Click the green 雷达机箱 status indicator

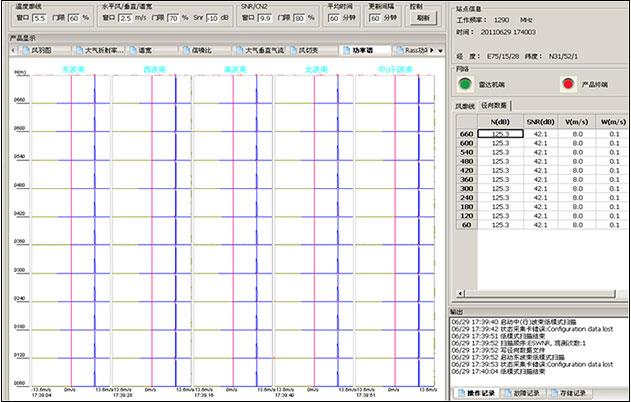pos(464,84)
